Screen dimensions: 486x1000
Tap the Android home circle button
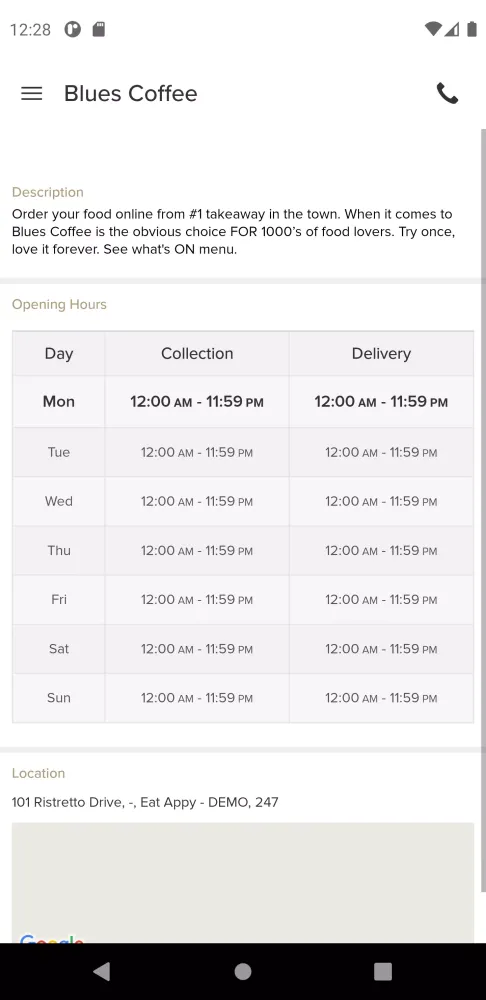[x=242, y=971]
